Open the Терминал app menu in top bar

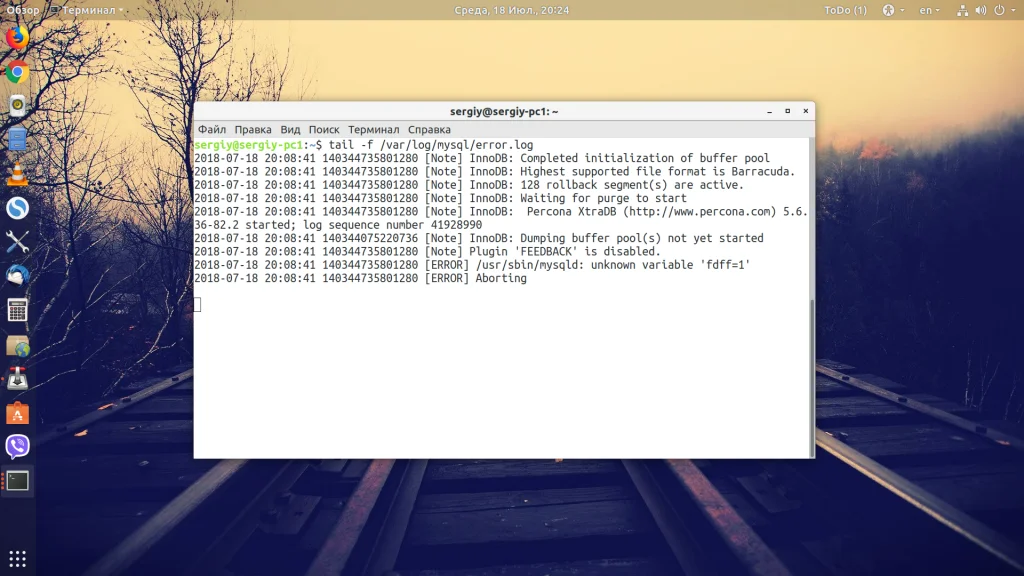tap(87, 10)
